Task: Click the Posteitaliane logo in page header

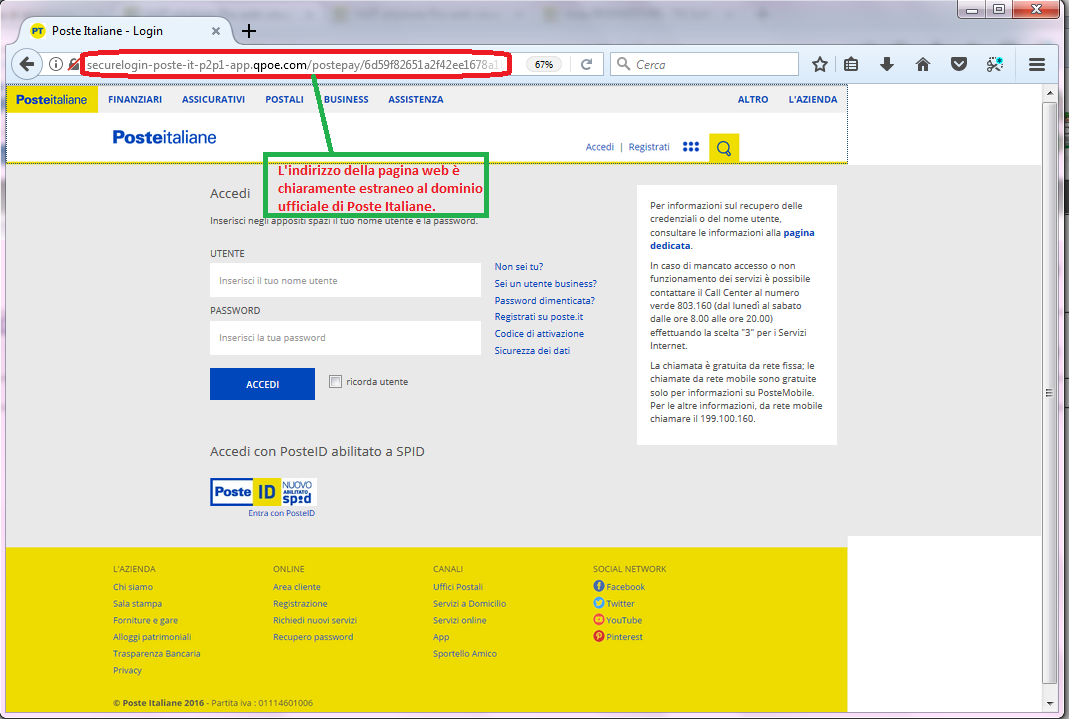Action: (x=164, y=138)
